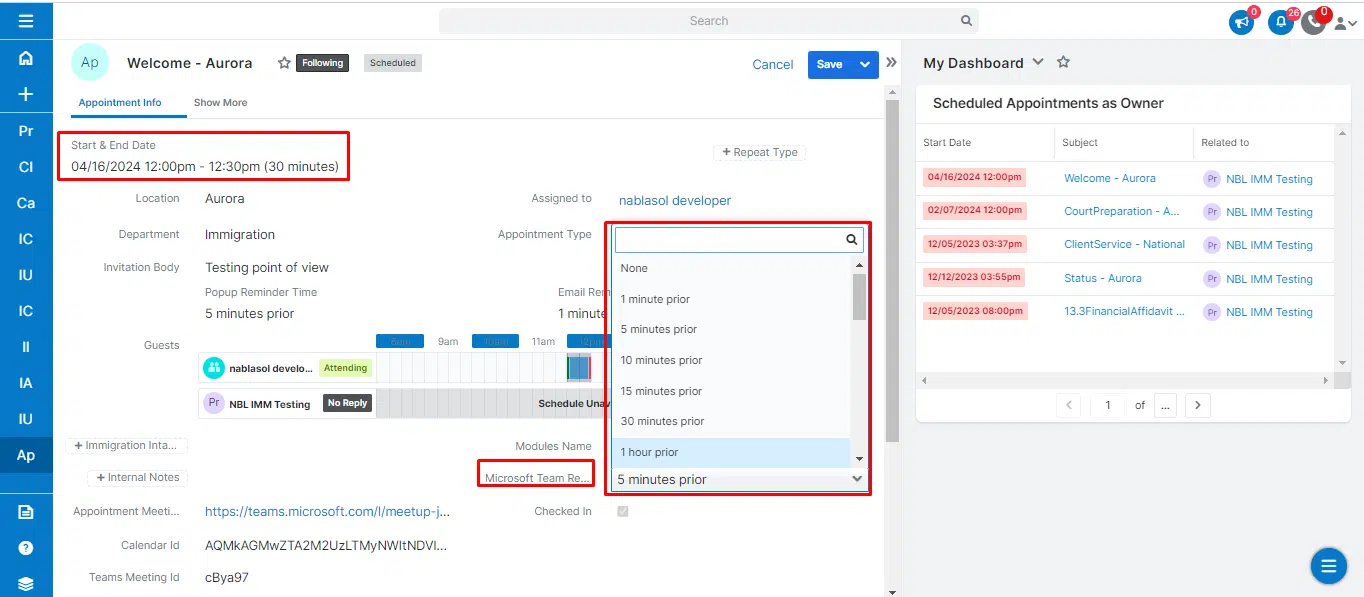Expand the Save button dropdown arrow
This screenshot has width=1364, height=597.
click(865, 64)
